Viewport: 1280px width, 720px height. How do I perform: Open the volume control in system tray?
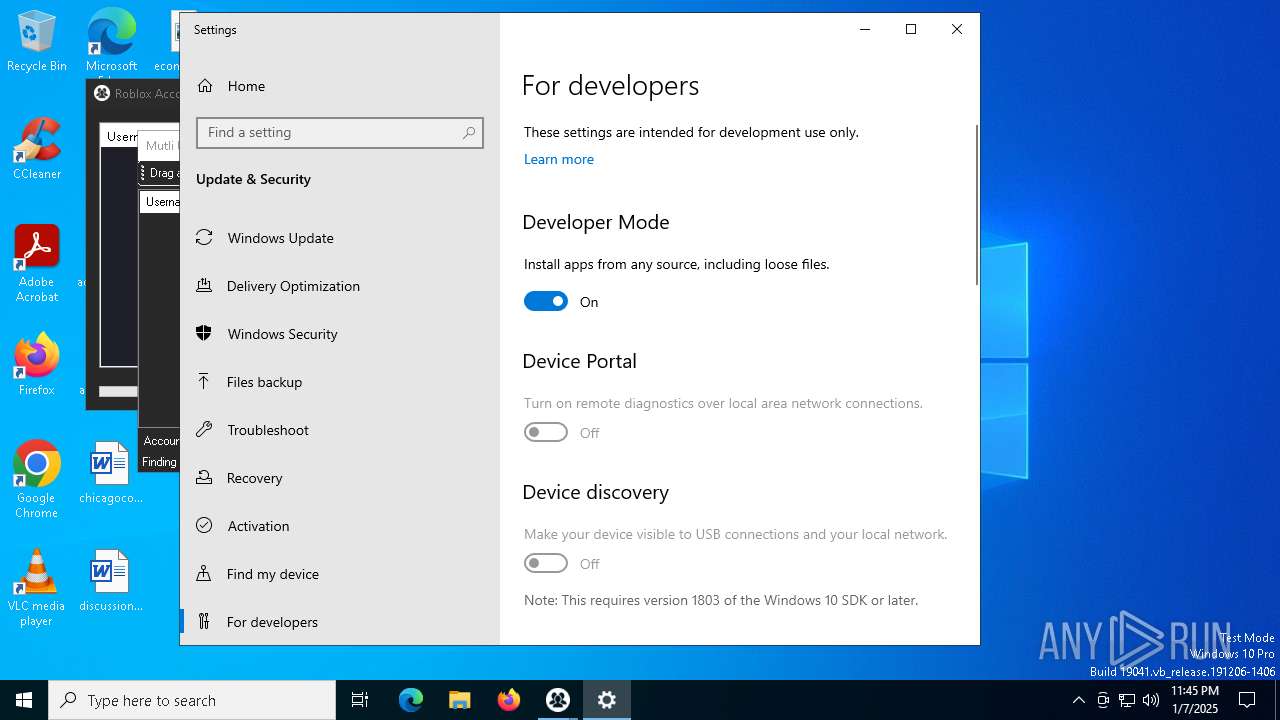[x=1151, y=700]
